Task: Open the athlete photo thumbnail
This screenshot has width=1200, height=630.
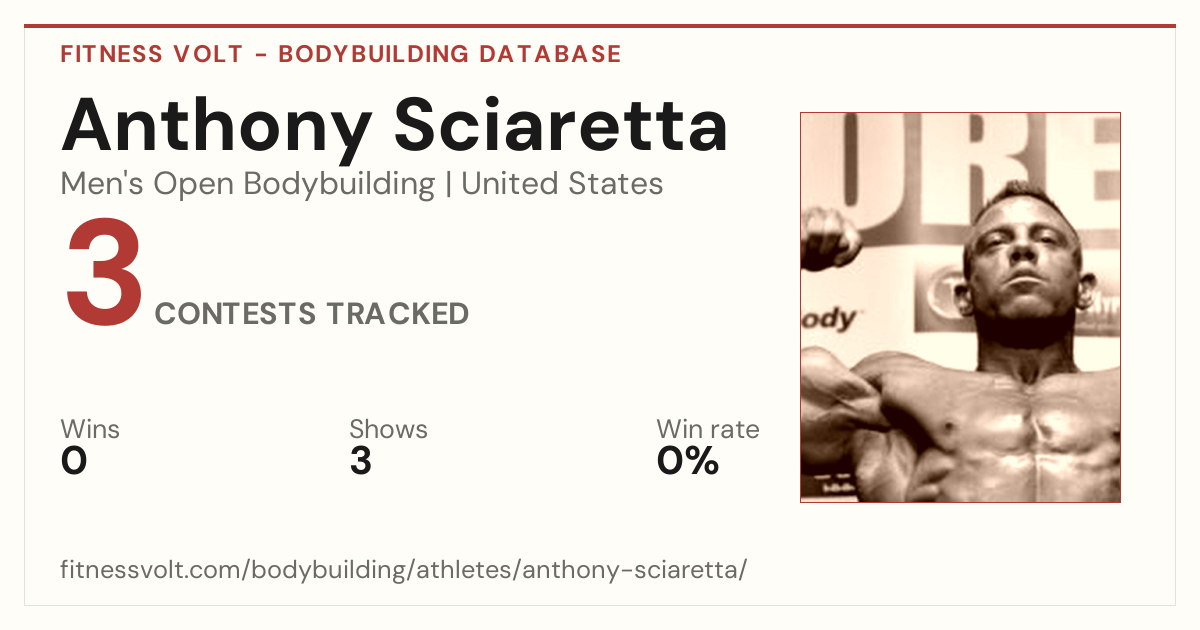Action: click(x=960, y=307)
